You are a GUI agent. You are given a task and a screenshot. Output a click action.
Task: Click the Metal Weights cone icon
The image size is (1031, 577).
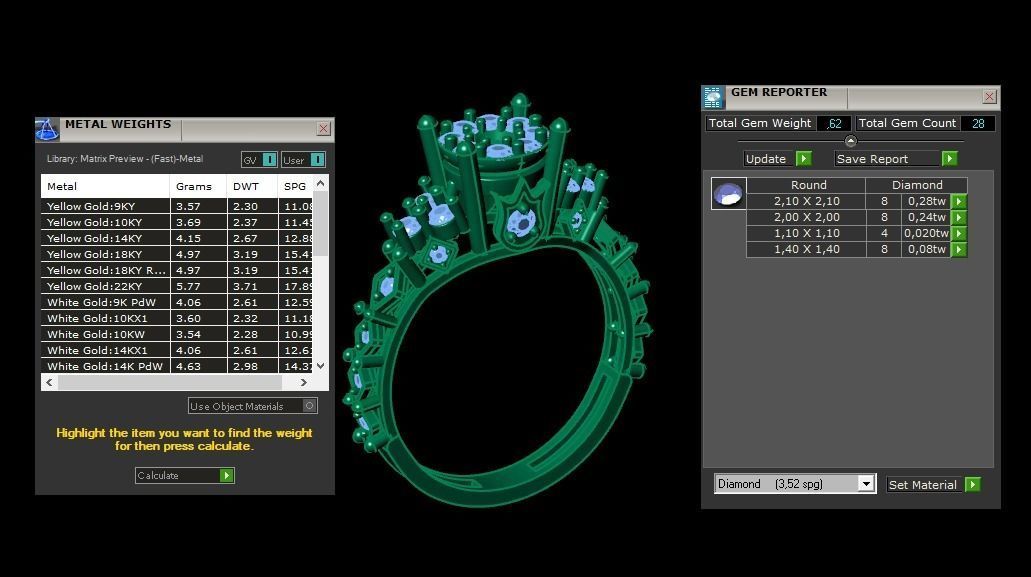click(47, 129)
